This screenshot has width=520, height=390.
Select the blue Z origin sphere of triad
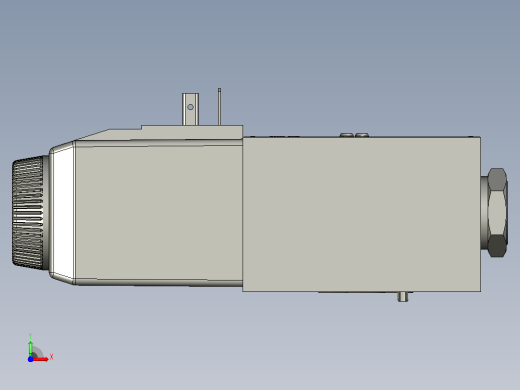pos(31,359)
